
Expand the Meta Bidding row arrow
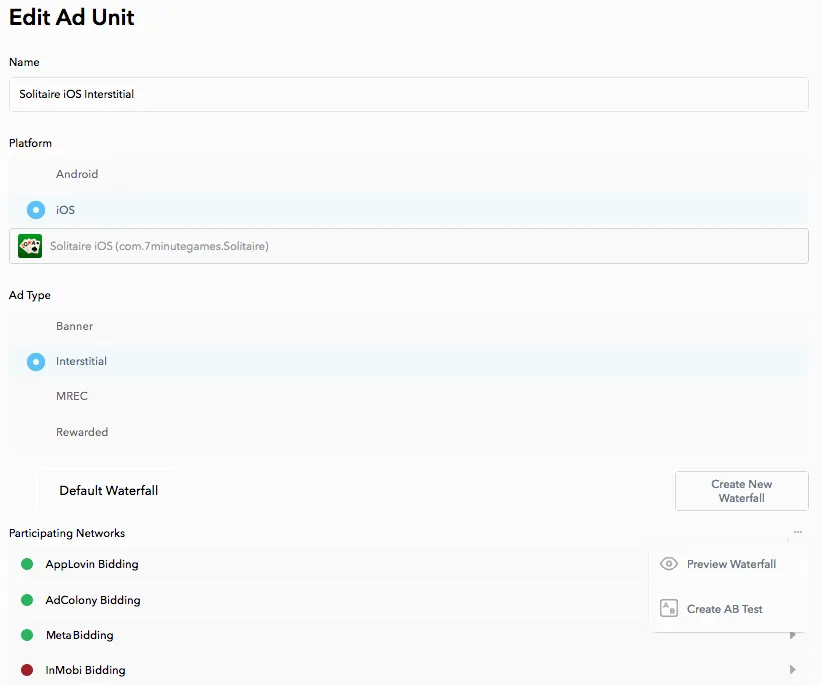[x=793, y=635]
